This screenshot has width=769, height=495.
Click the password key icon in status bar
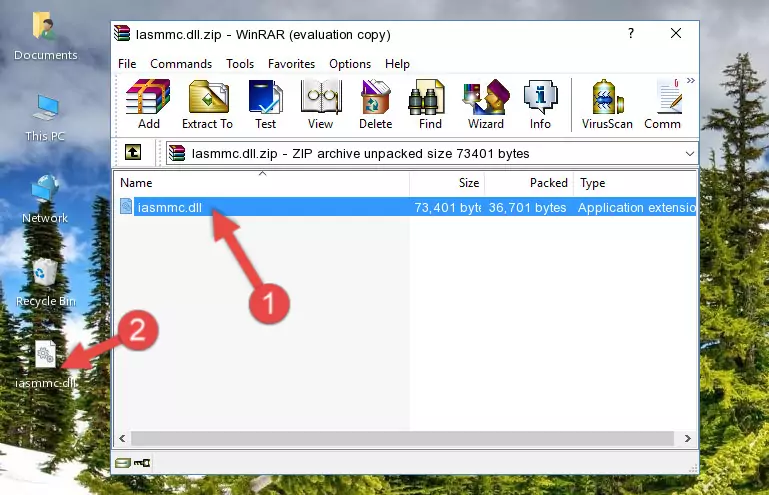142,462
